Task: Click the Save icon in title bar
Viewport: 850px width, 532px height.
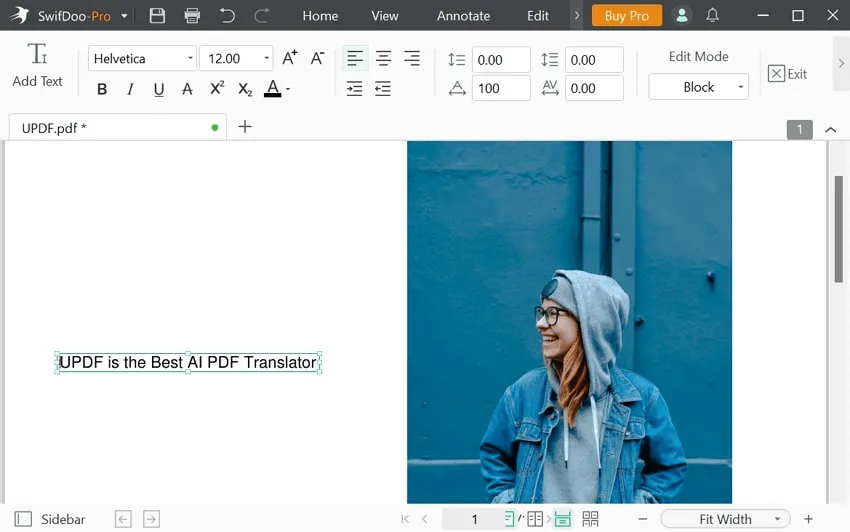Action: pos(157,16)
